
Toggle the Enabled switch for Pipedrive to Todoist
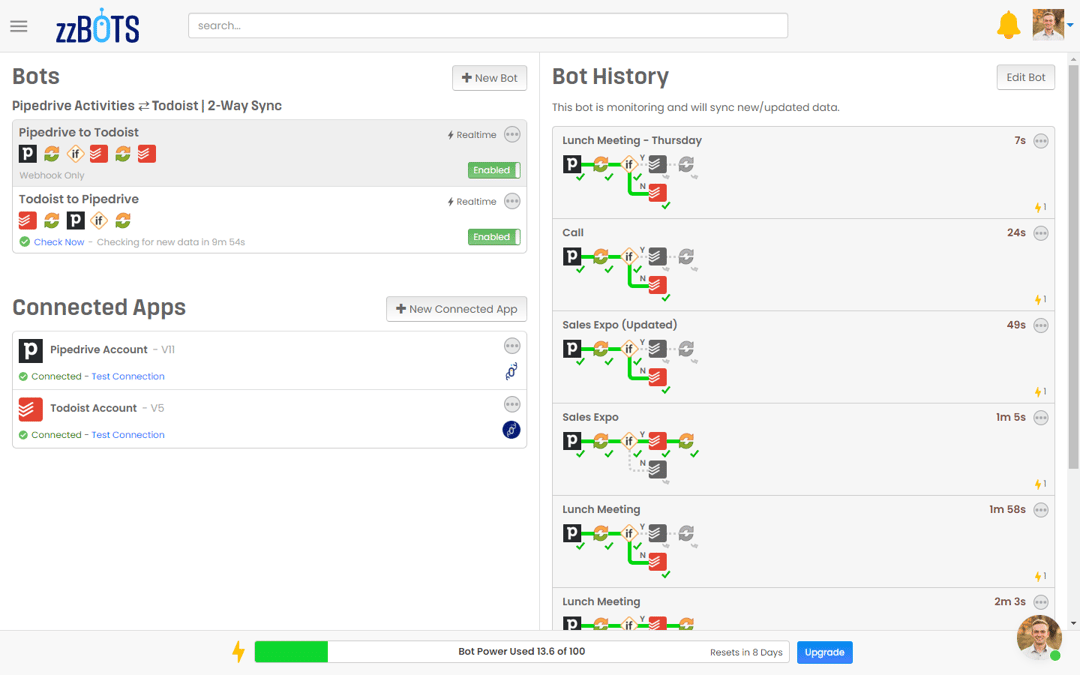[494, 170]
